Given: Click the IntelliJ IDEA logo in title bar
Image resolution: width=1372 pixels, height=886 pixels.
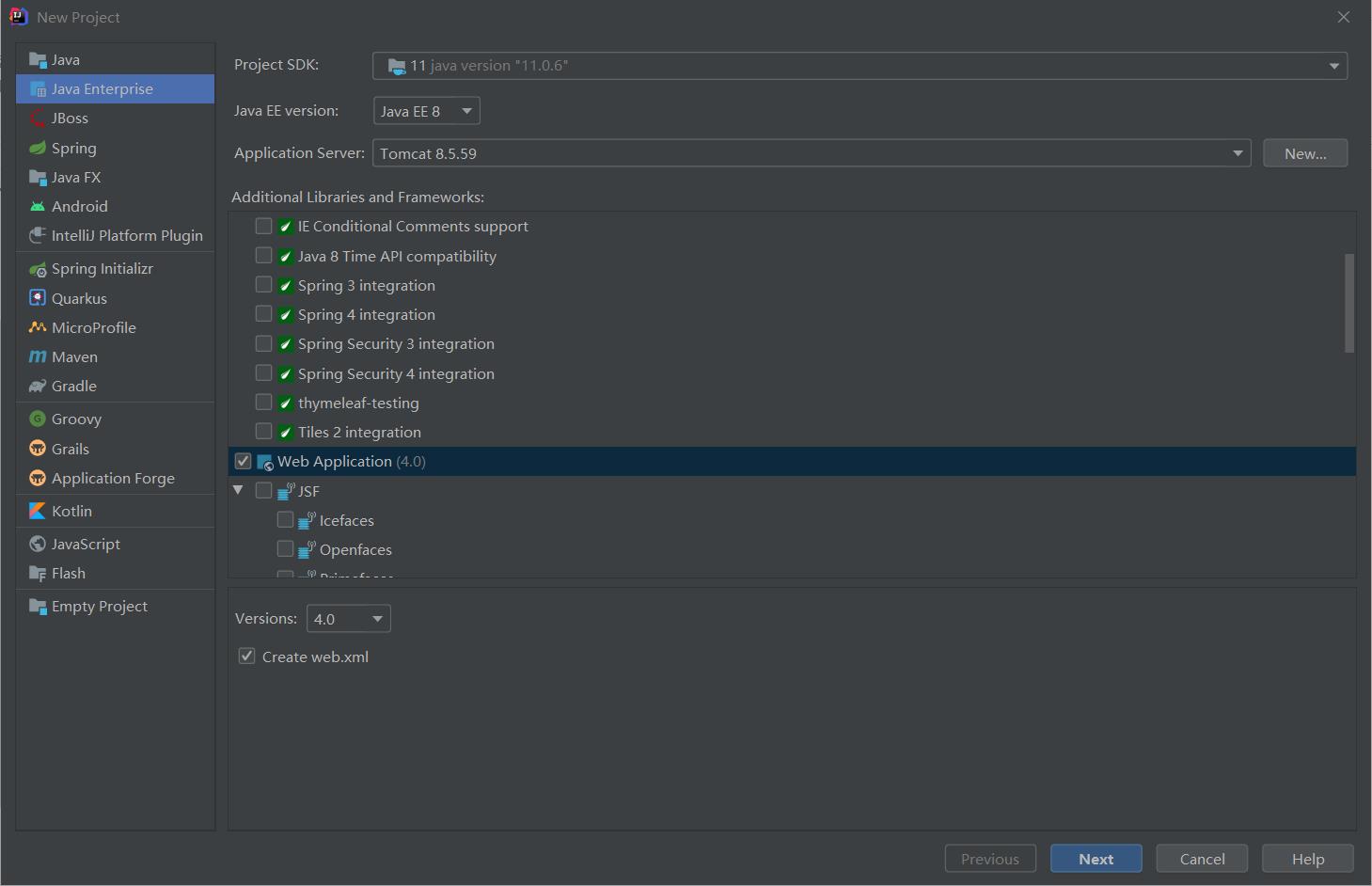Looking at the screenshot, I should [18, 16].
